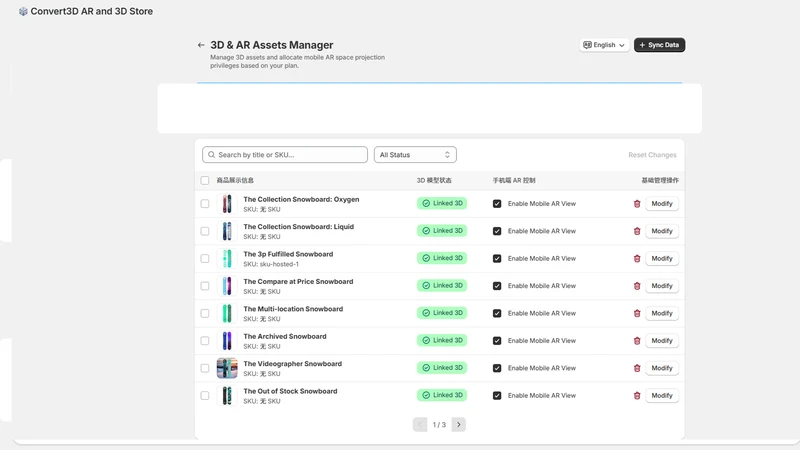Click Reset Changes link
Screen dimensions: 800x450
tap(652, 155)
